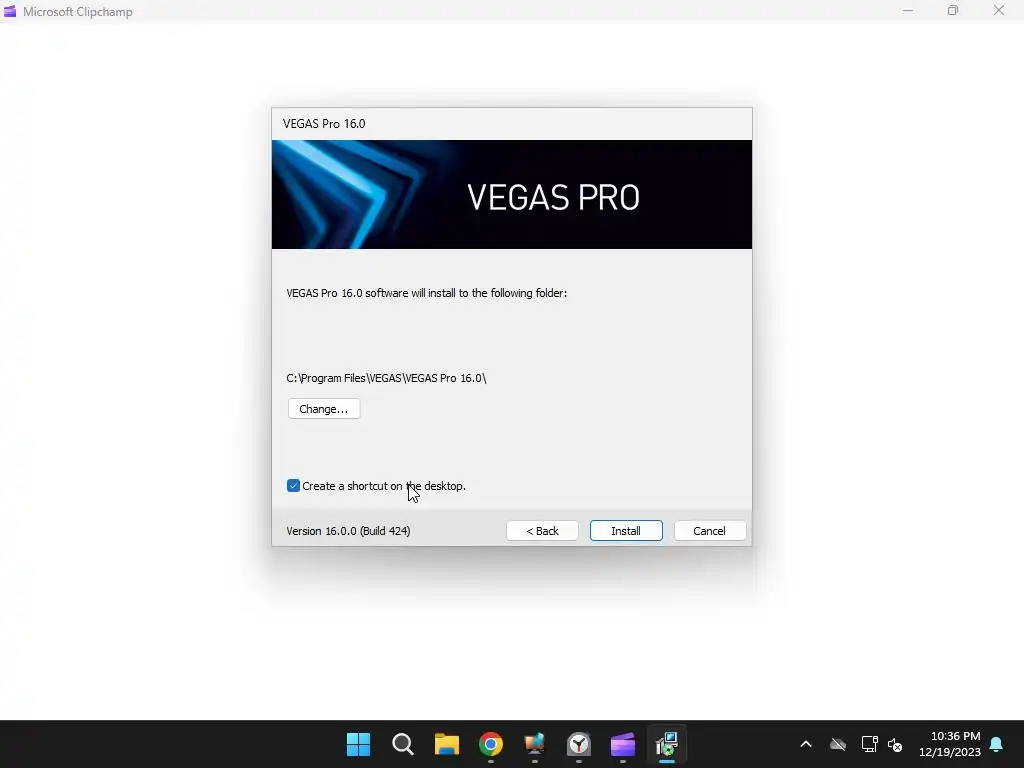
Task: Open the Change... folder dialog
Action: pyautogui.click(x=324, y=409)
